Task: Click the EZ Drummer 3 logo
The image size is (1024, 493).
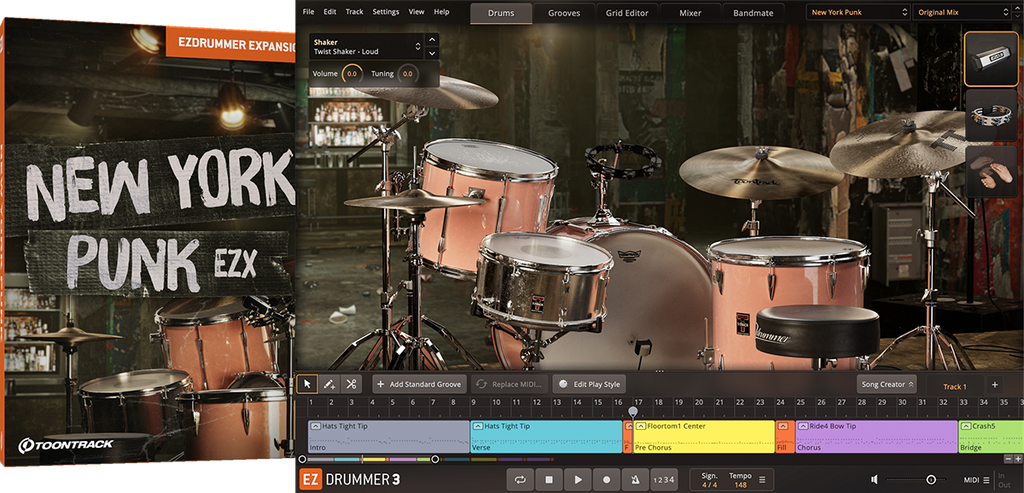Action: 350,480
